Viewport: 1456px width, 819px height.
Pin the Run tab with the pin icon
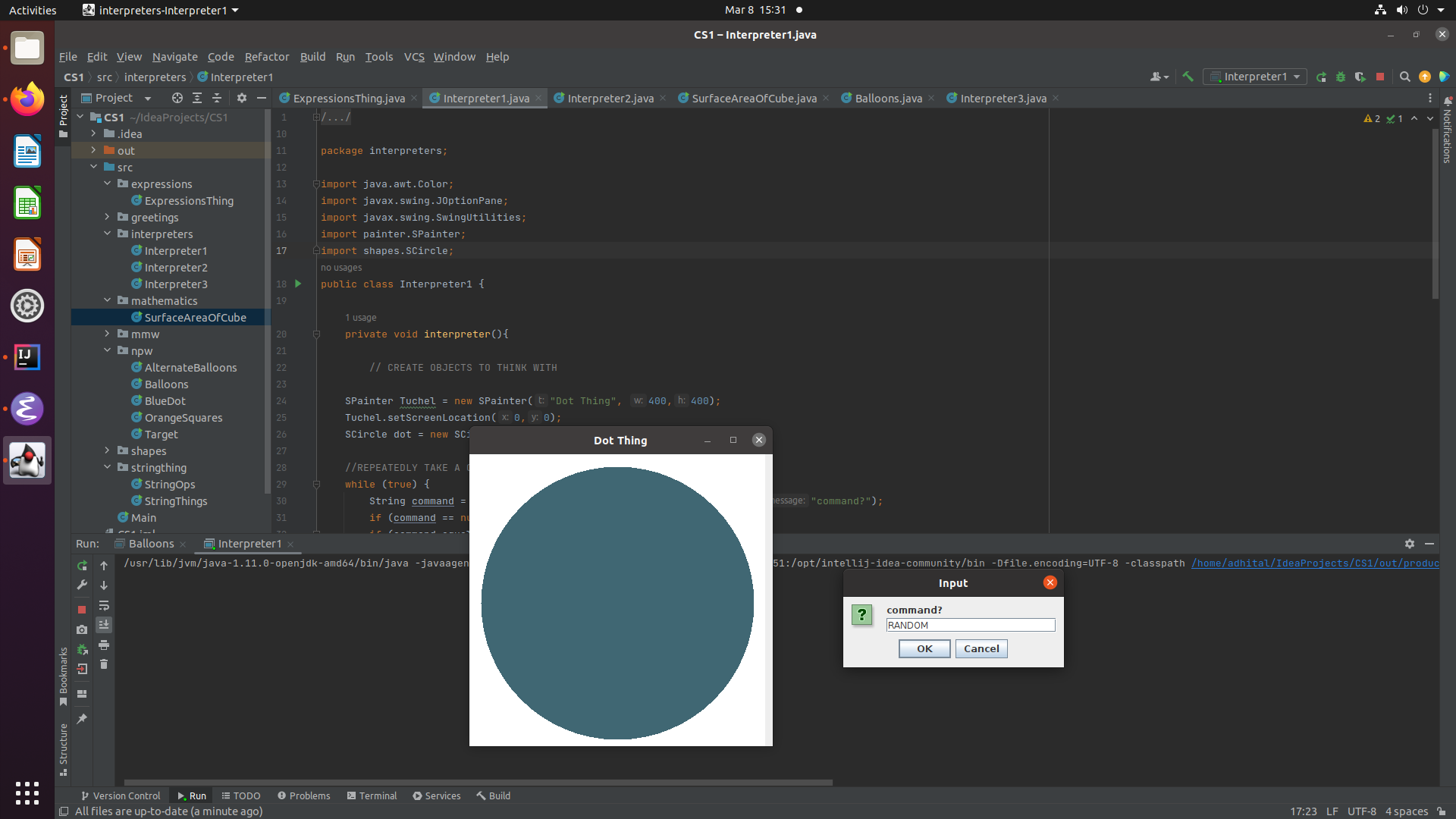(x=82, y=718)
